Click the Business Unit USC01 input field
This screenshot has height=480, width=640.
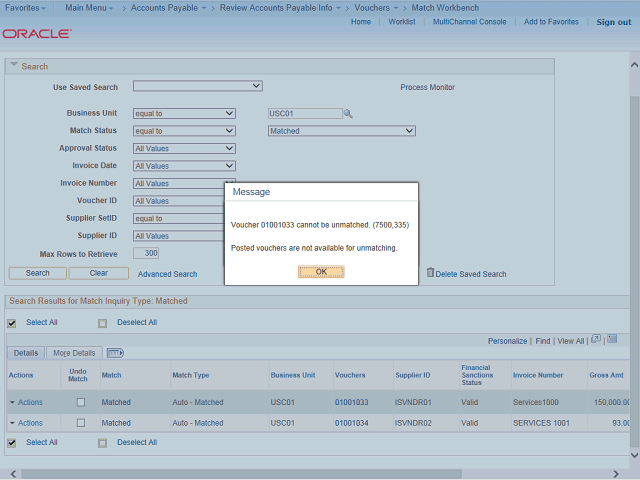click(305, 113)
